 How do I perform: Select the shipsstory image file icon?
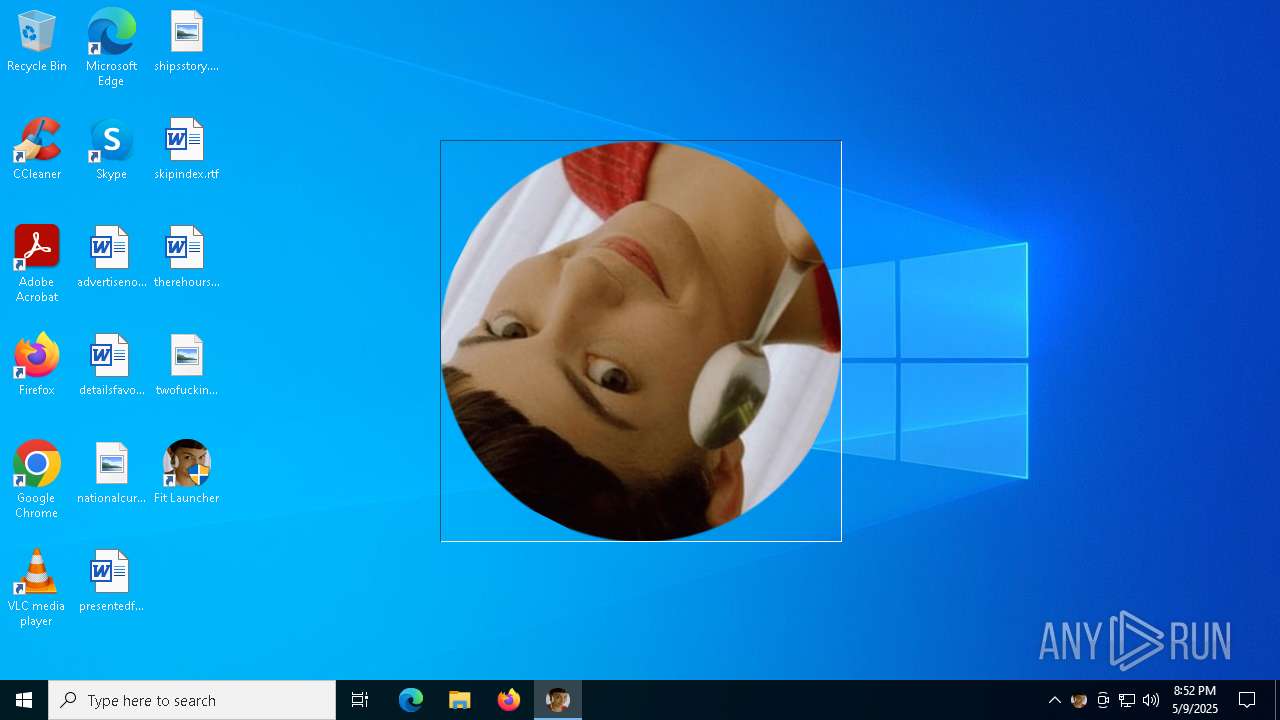[x=186, y=42]
